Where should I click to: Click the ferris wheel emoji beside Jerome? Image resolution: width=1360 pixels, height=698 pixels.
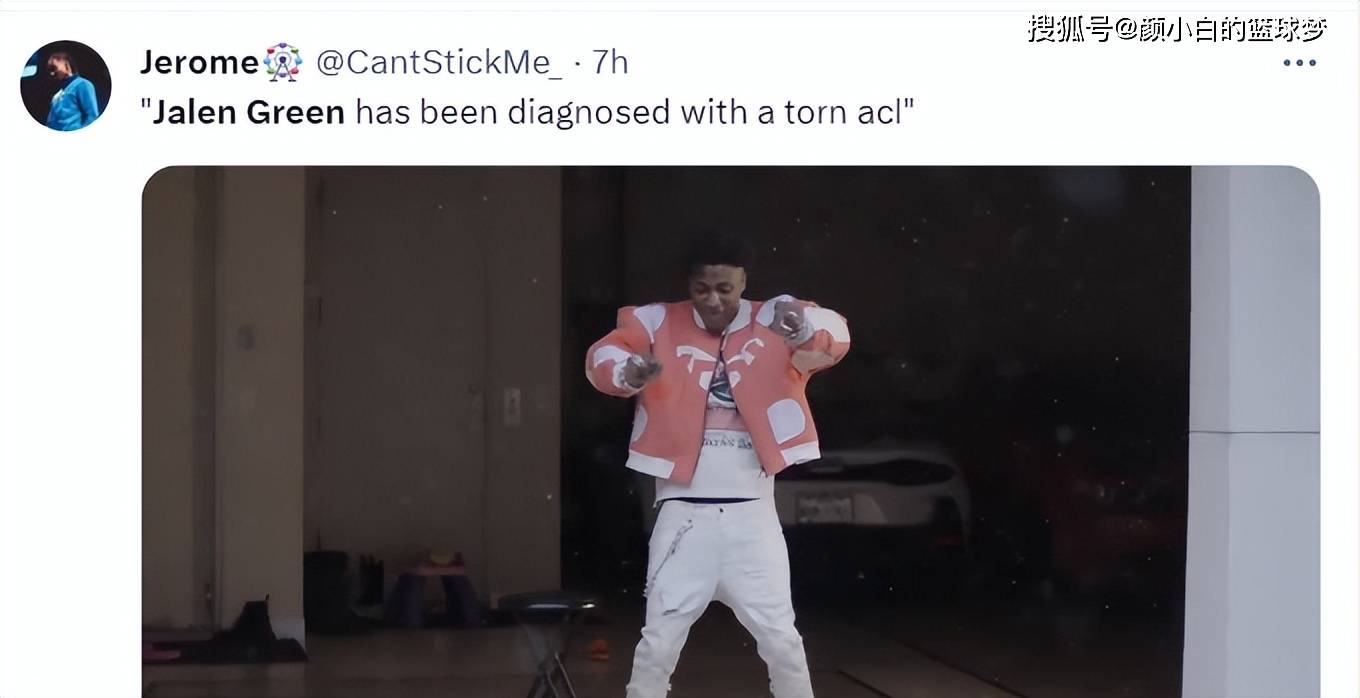point(283,62)
